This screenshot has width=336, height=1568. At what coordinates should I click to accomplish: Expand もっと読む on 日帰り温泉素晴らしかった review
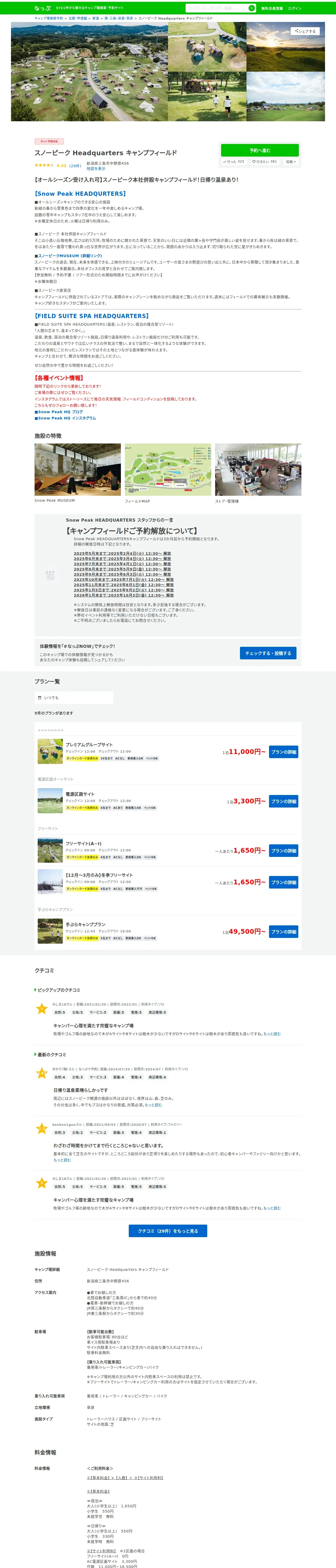153,1105
